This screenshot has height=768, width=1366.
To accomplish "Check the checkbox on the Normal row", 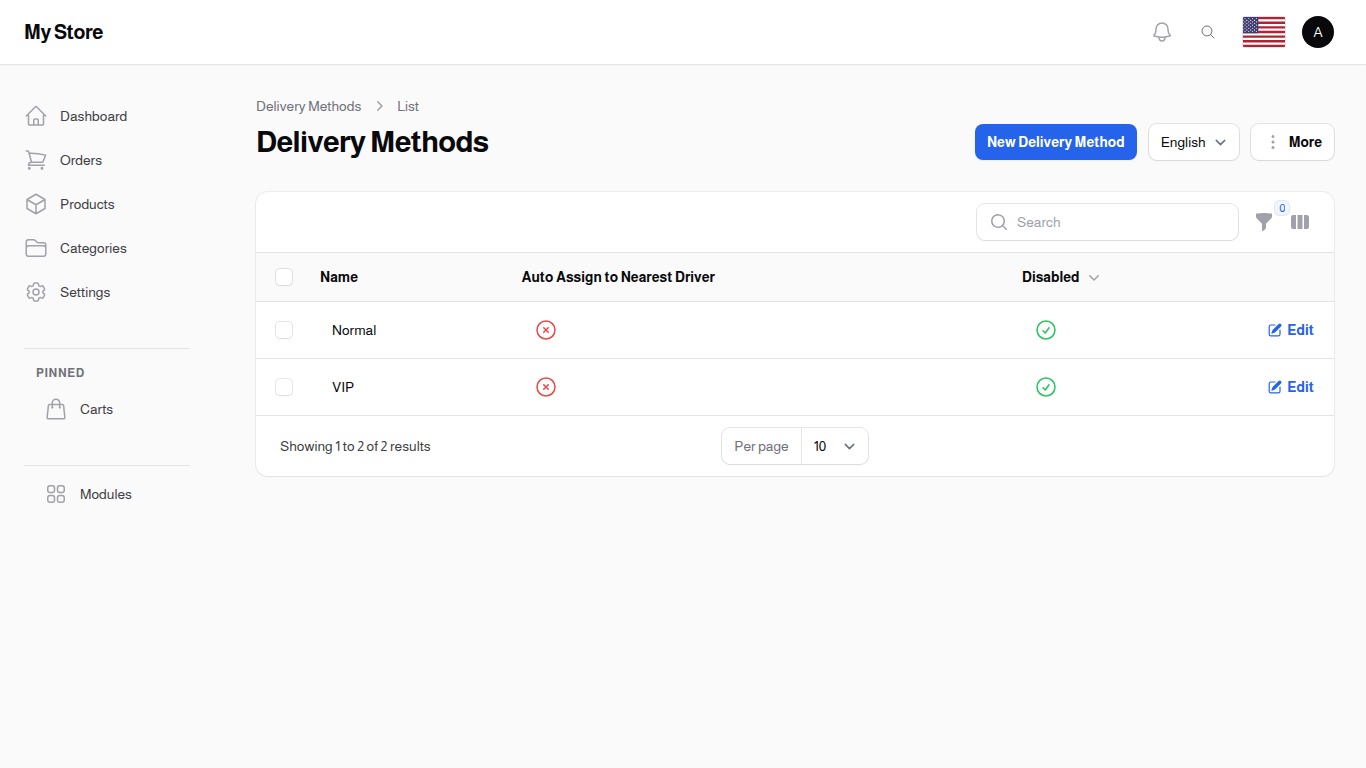I will pos(284,330).
